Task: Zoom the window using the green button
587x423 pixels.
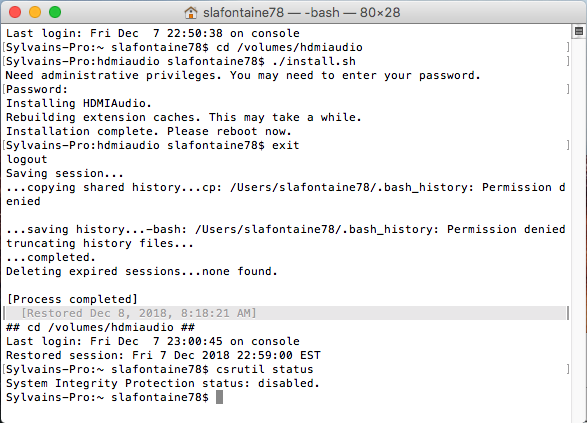Action: coord(55,12)
